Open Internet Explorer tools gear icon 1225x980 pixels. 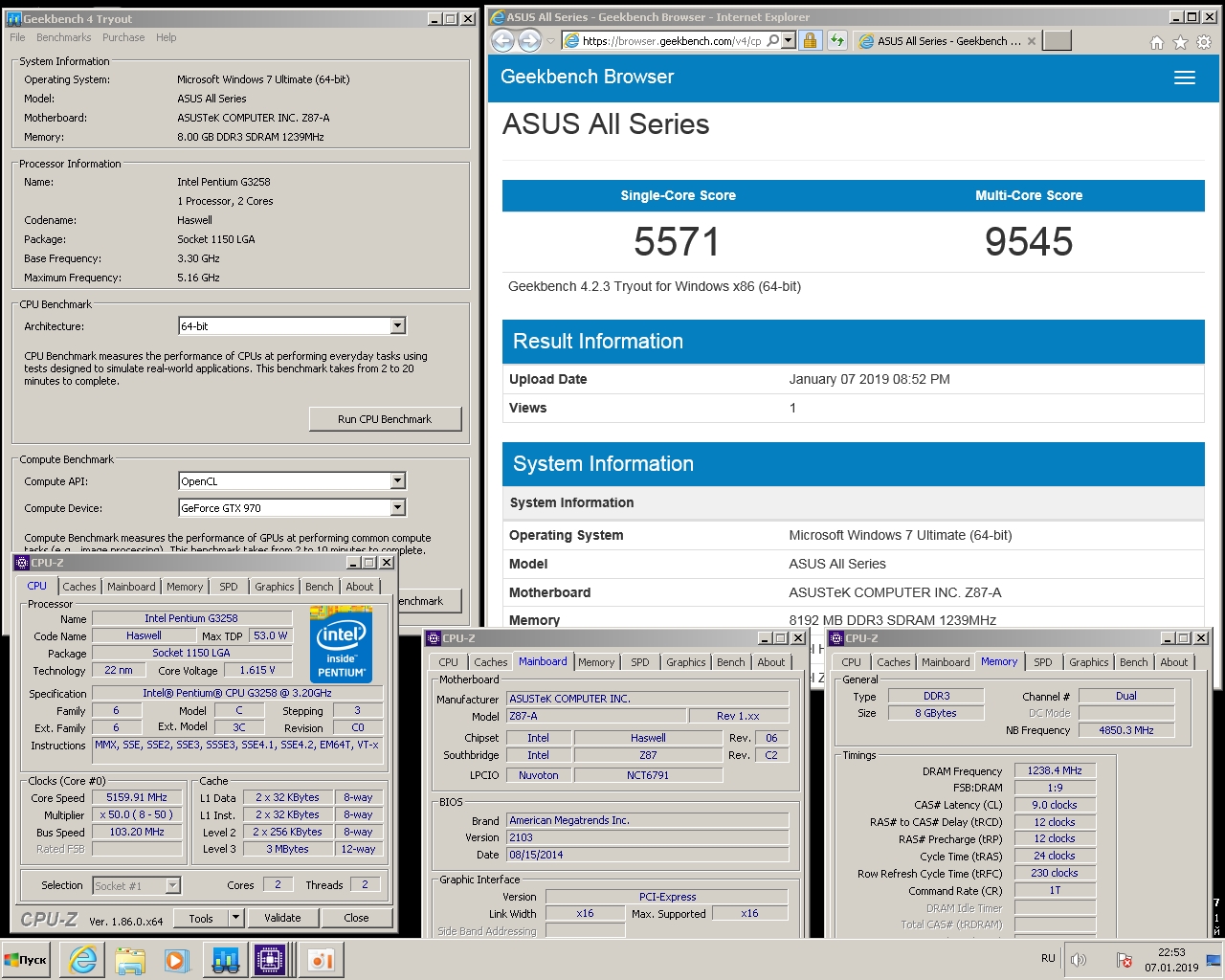[x=1204, y=42]
